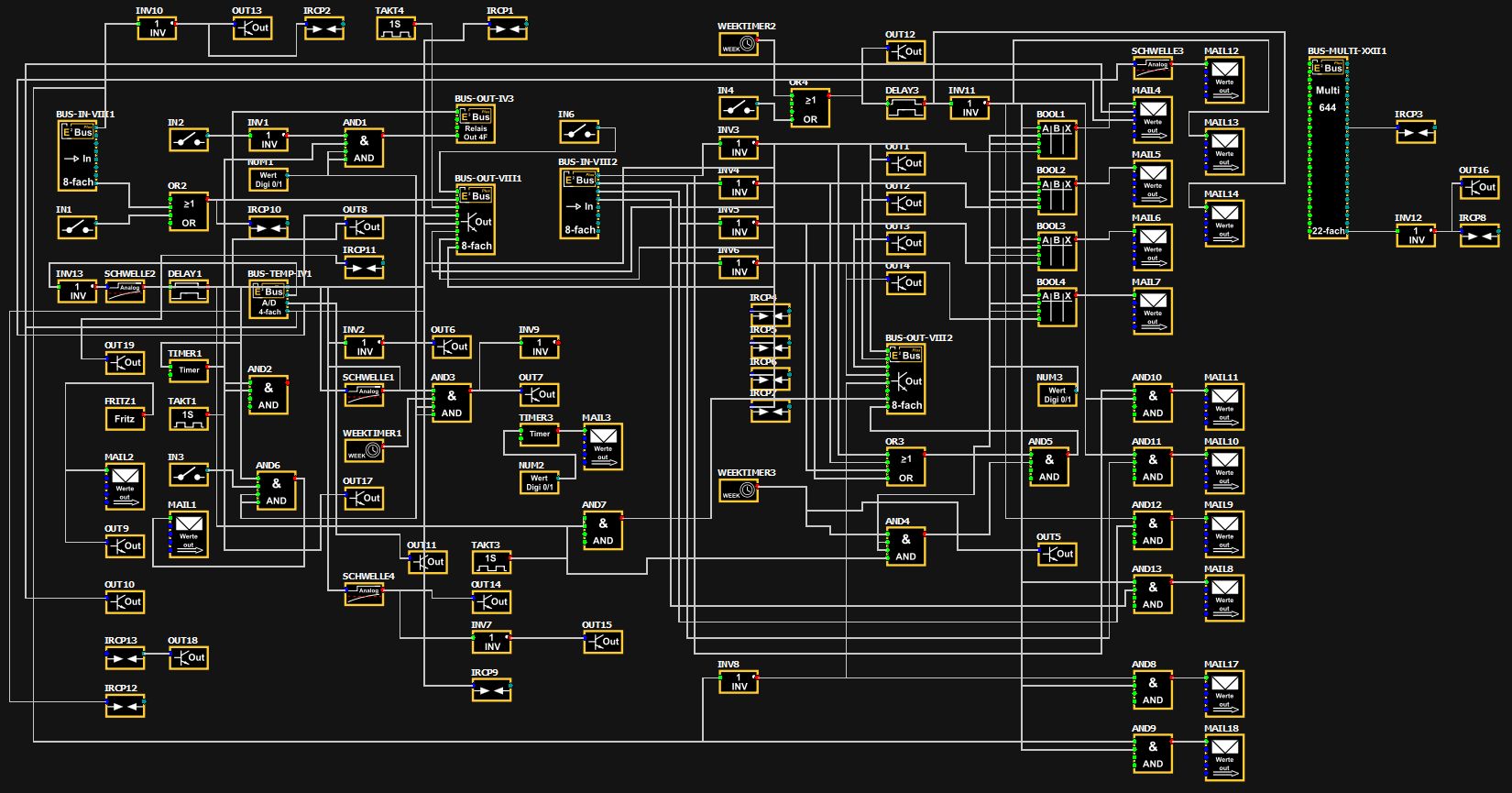This screenshot has width=1512, height=793.
Task: Click the SCHWELLE3 analog threshold block
Action: (1152, 68)
